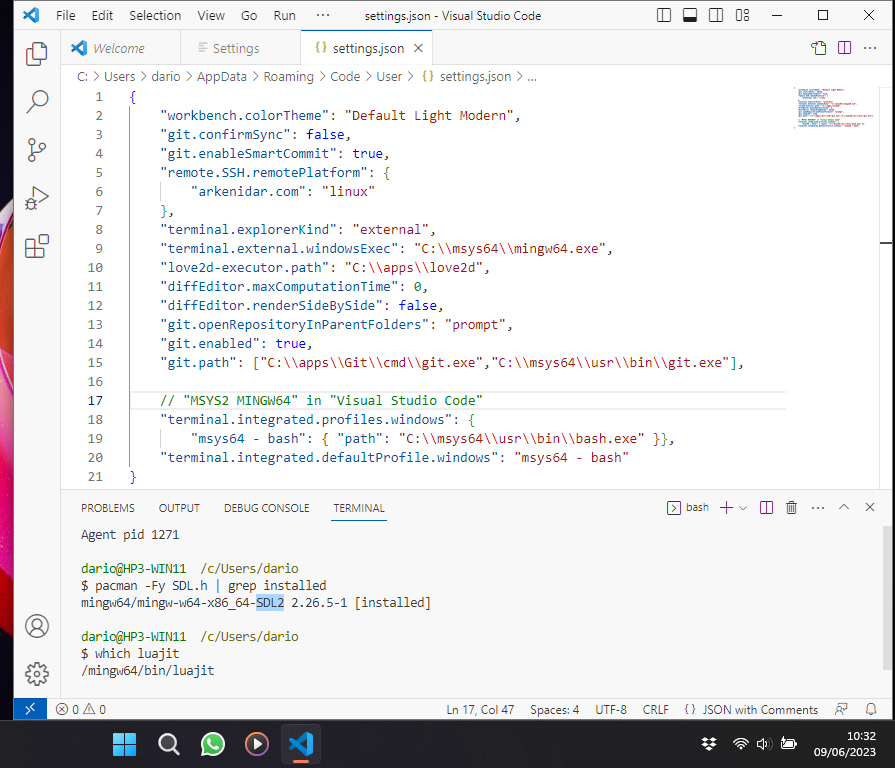
Task: Open the Manage gear icon
Action: coord(37,674)
